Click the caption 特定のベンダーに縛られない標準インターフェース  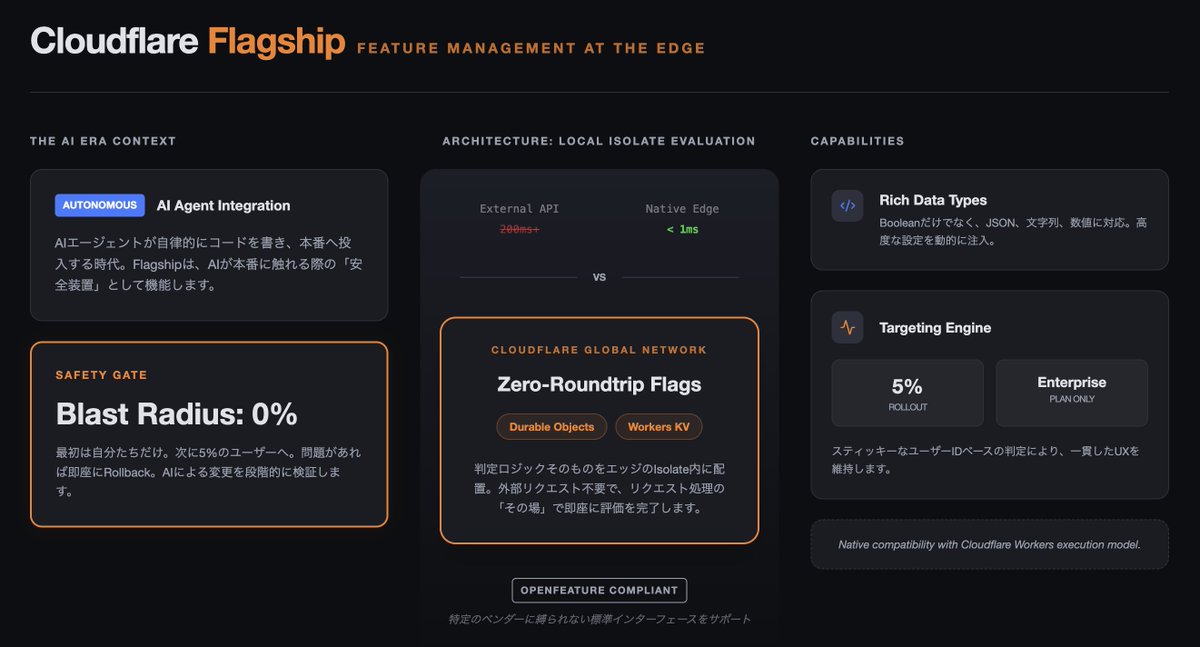[599, 620]
